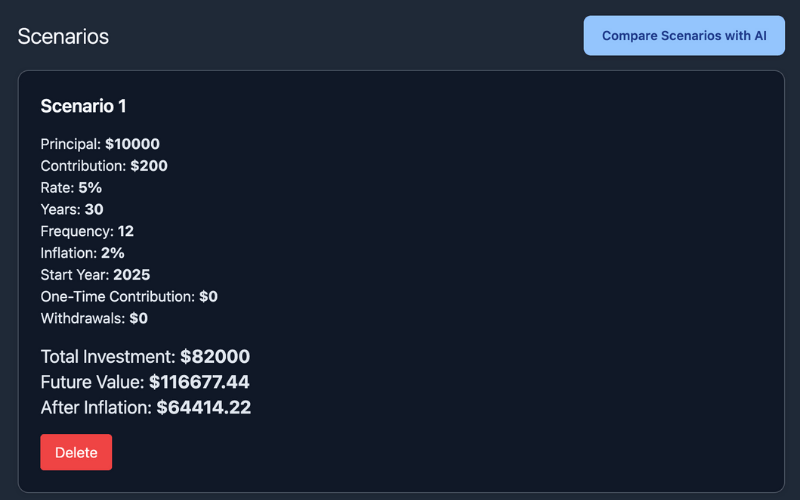Click the Contribution $200 line
800x500 pixels.
point(104,166)
